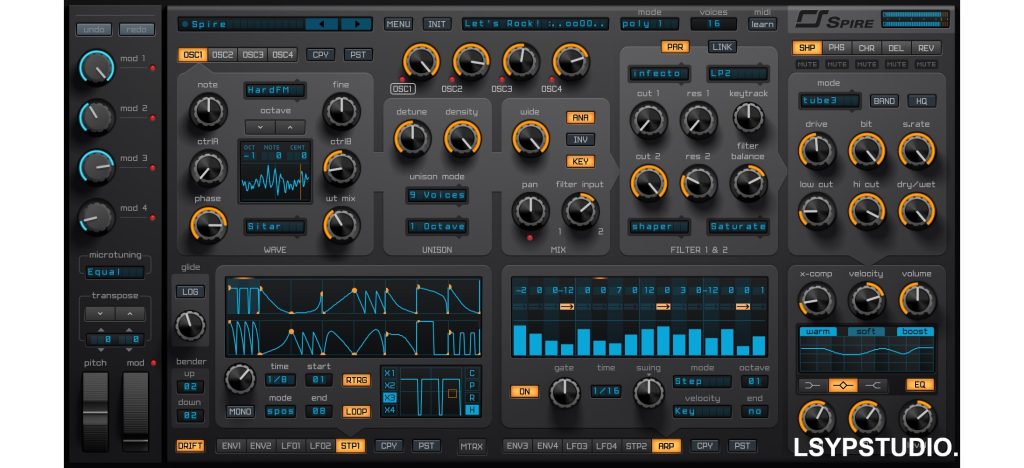Open the LP2 filter mode dropdown
Screen dimensions: 1024x468
(737, 74)
